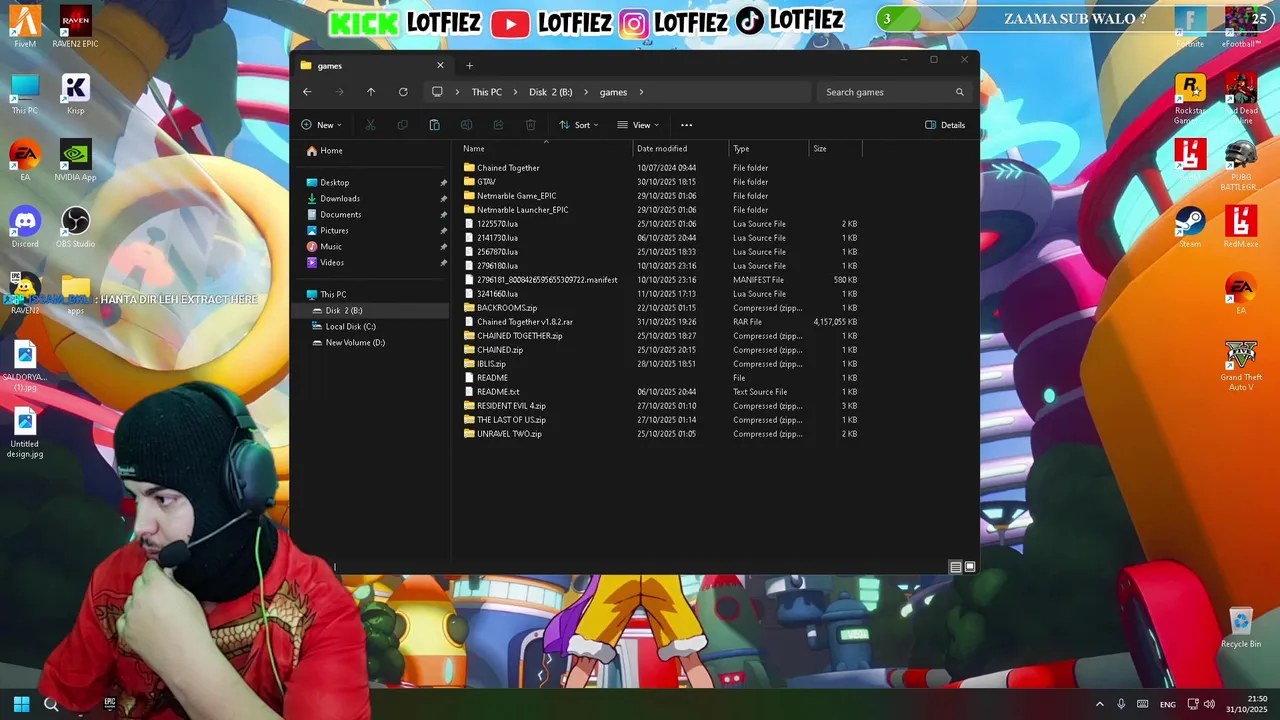Sort by Size column header
The height and width of the screenshot is (720, 1280).
pos(835,149)
